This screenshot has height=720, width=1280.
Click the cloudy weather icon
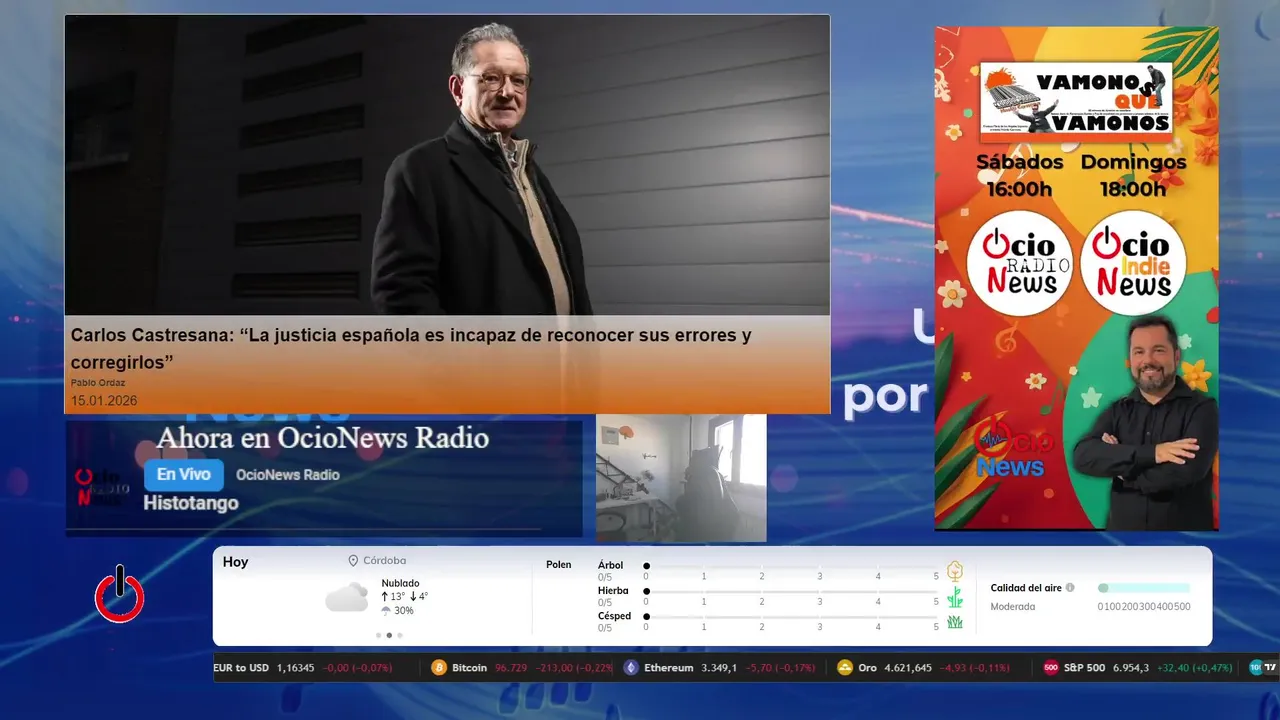(x=346, y=598)
